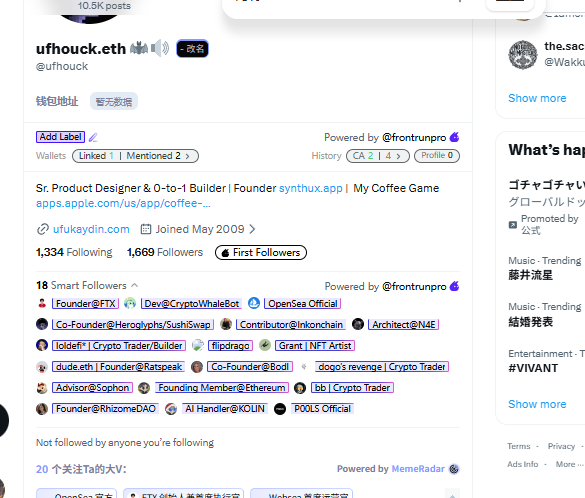Click the frontrunpro logo beside the Add Label row
The width and height of the screenshot is (585, 498).
pyautogui.click(x=454, y=137)
